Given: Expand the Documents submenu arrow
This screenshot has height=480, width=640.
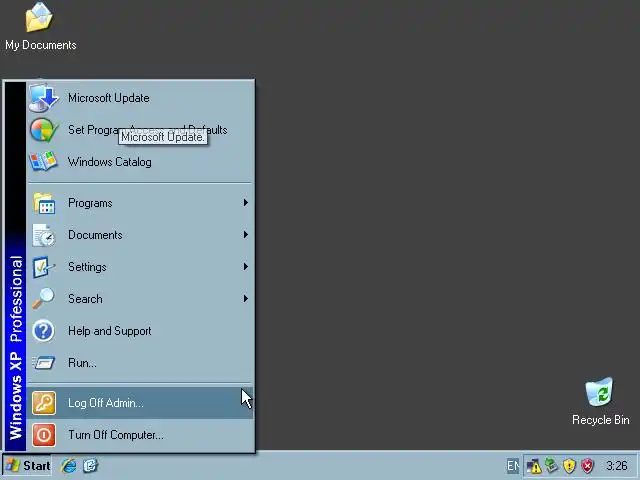Looking at the screenshot, I should pos(245,235).
